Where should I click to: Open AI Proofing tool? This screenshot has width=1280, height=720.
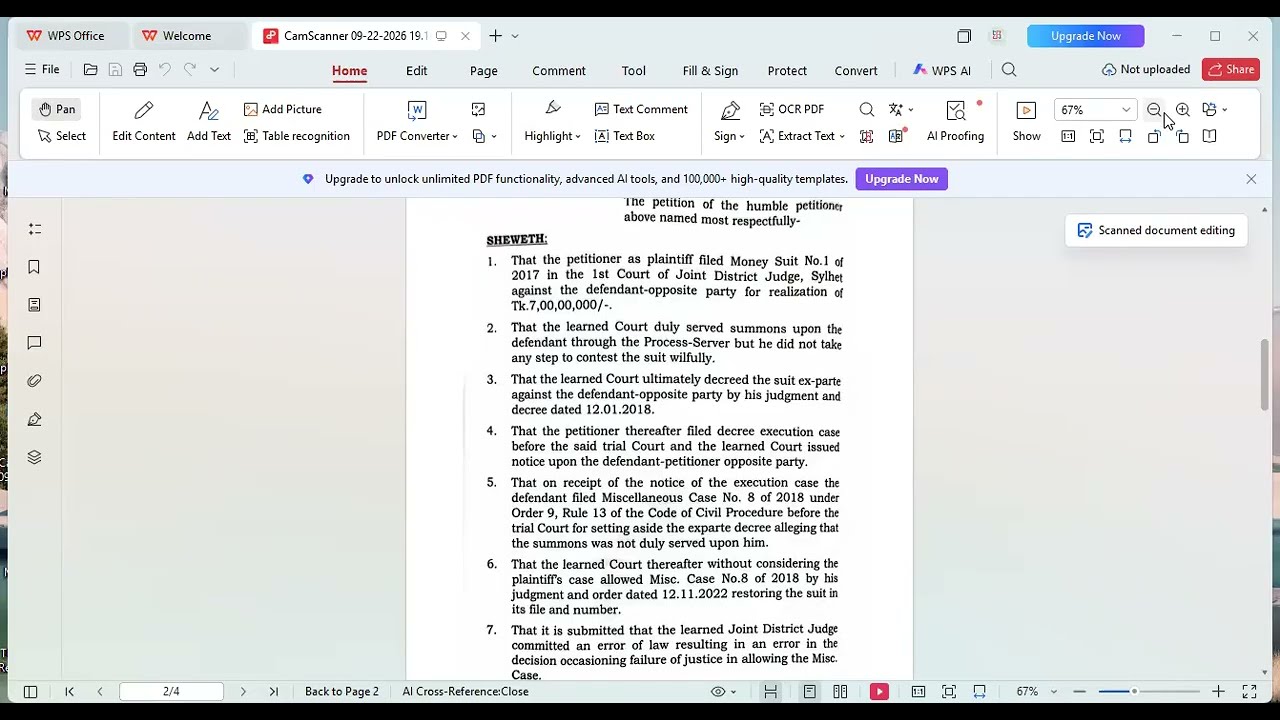click(x=955, y=122)
